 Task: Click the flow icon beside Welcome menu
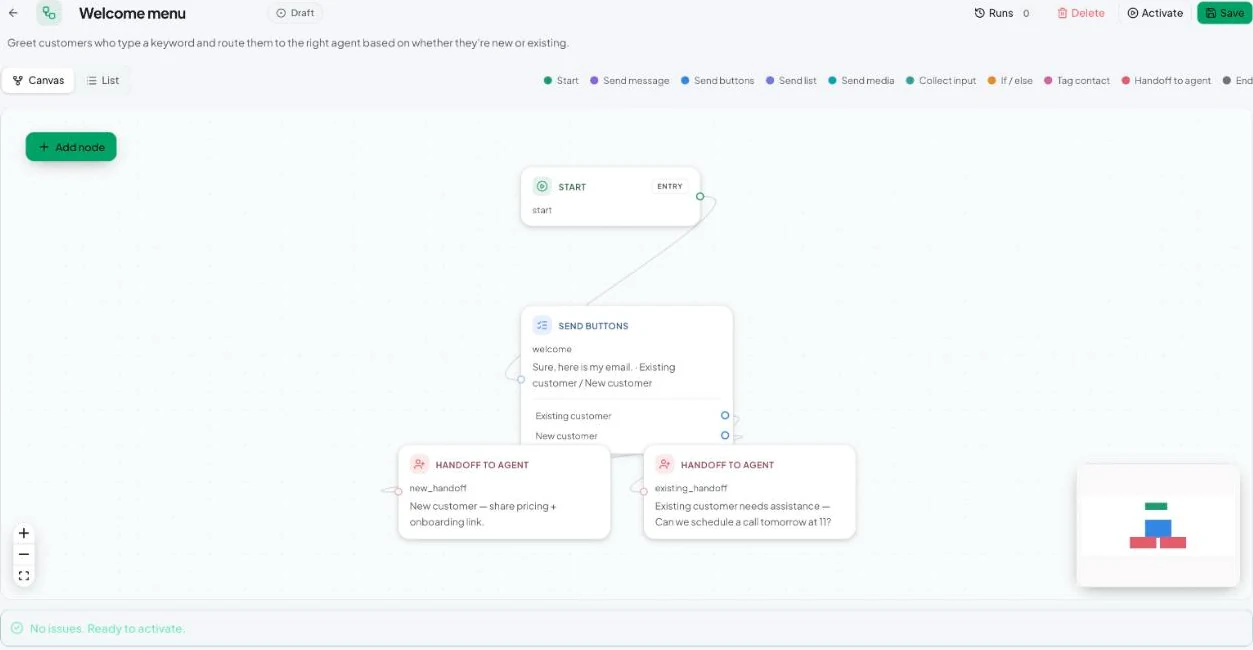click(x=49, y=13)
